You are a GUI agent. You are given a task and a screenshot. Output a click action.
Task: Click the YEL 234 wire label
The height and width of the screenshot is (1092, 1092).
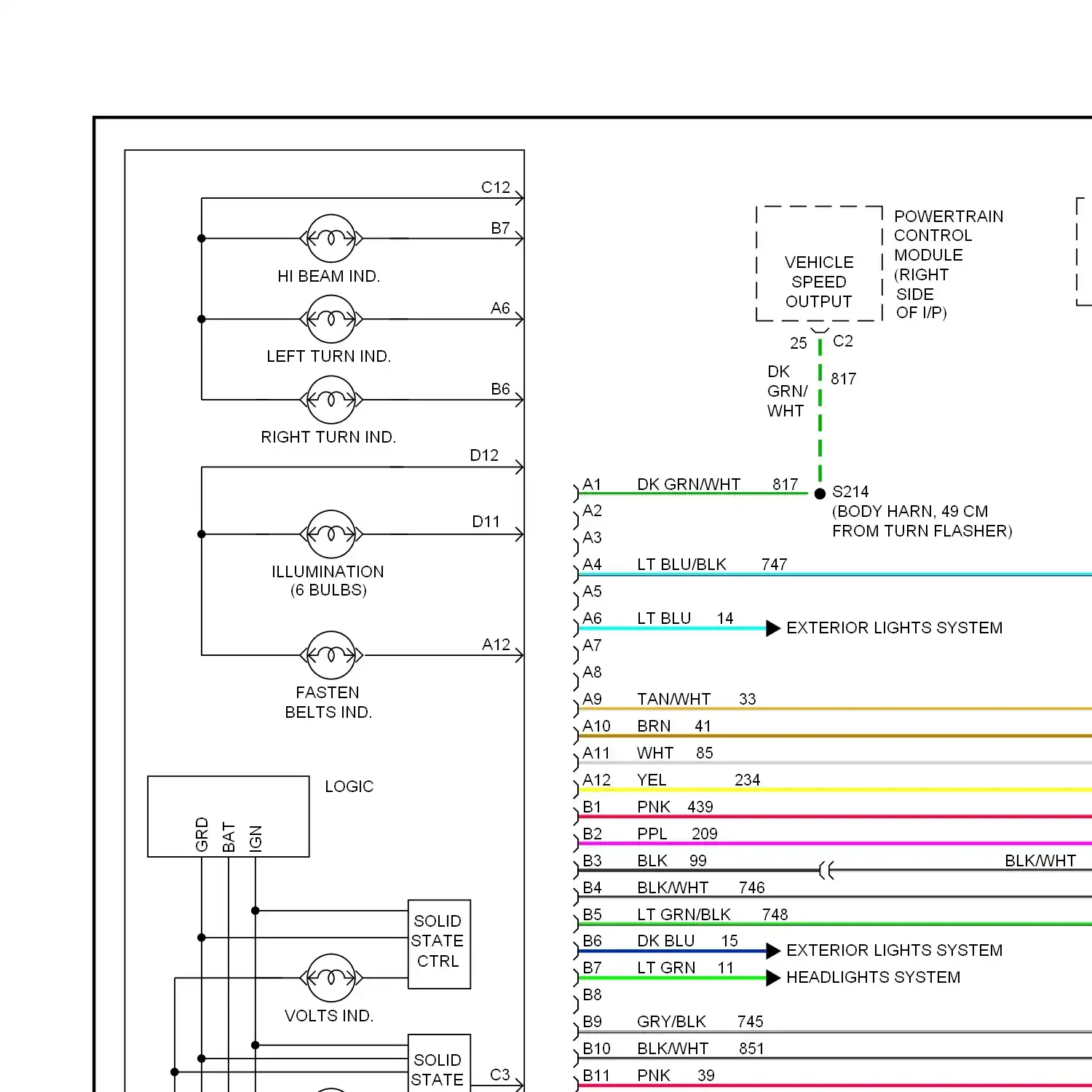(699, 780)
